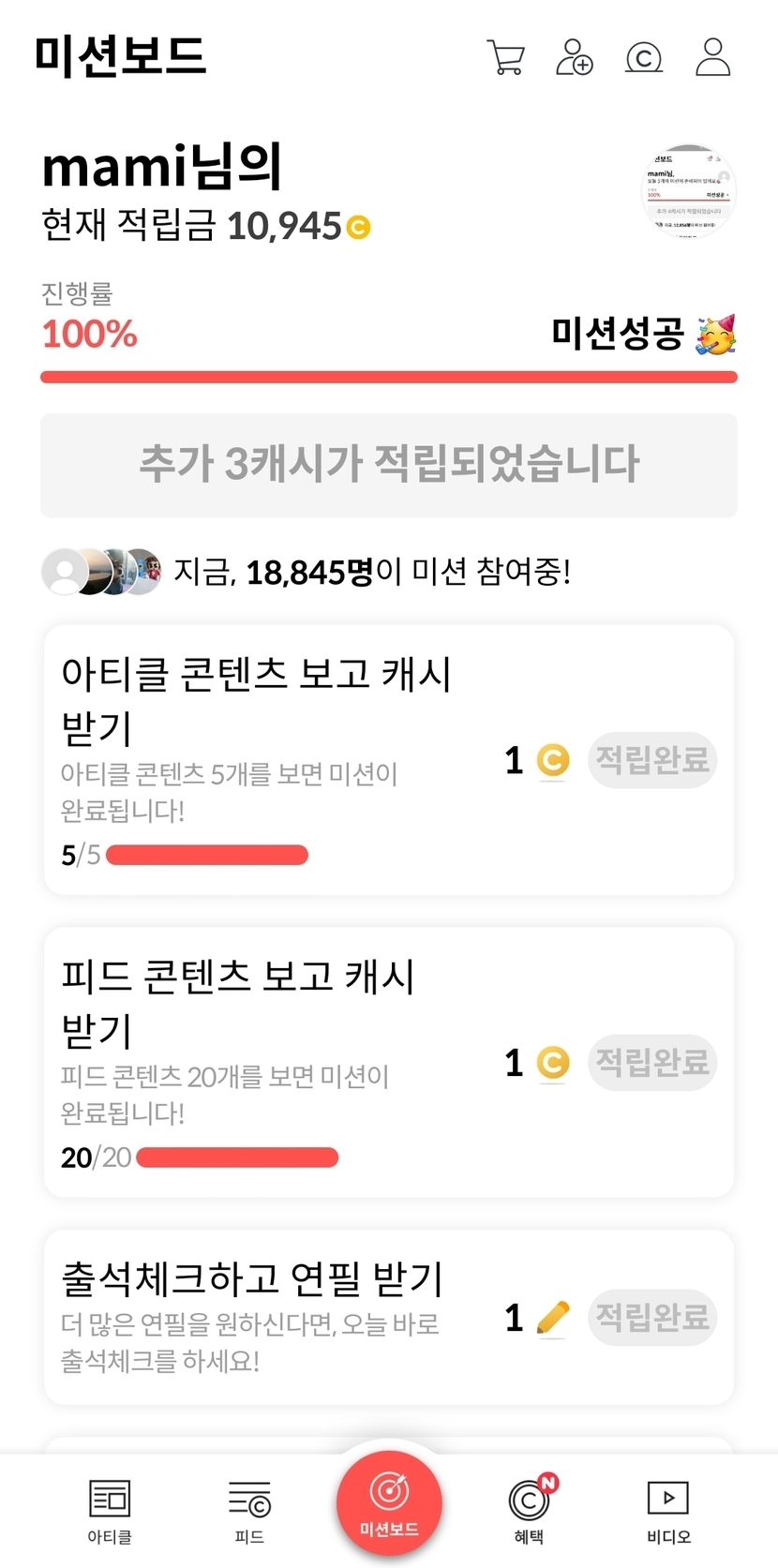This screenshot has width=778, height=1568.
Task: Switch to the 아티클 tab
Action: tap(110, 1511)
